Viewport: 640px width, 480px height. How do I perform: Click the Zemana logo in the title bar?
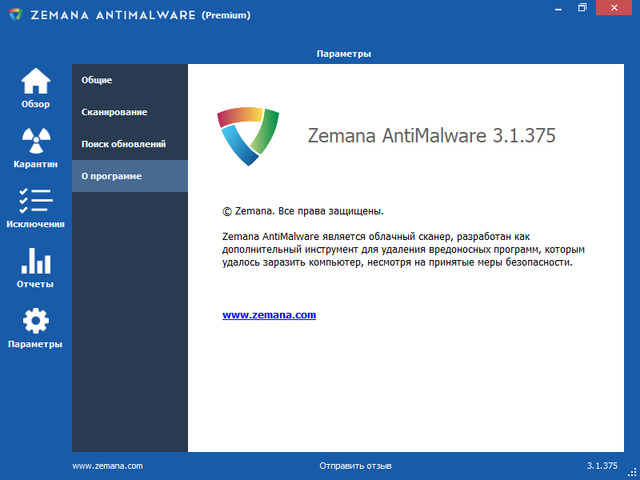click(14, 15)
